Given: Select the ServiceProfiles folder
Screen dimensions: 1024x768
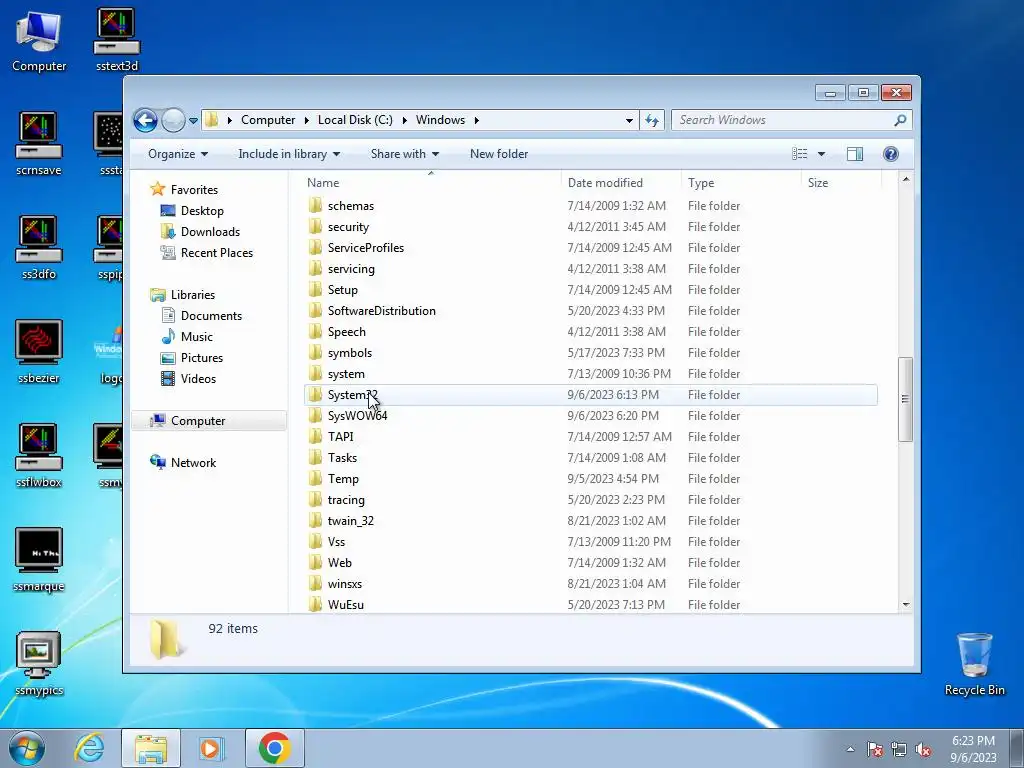Looking at the screenshot, I should point(366,248).
